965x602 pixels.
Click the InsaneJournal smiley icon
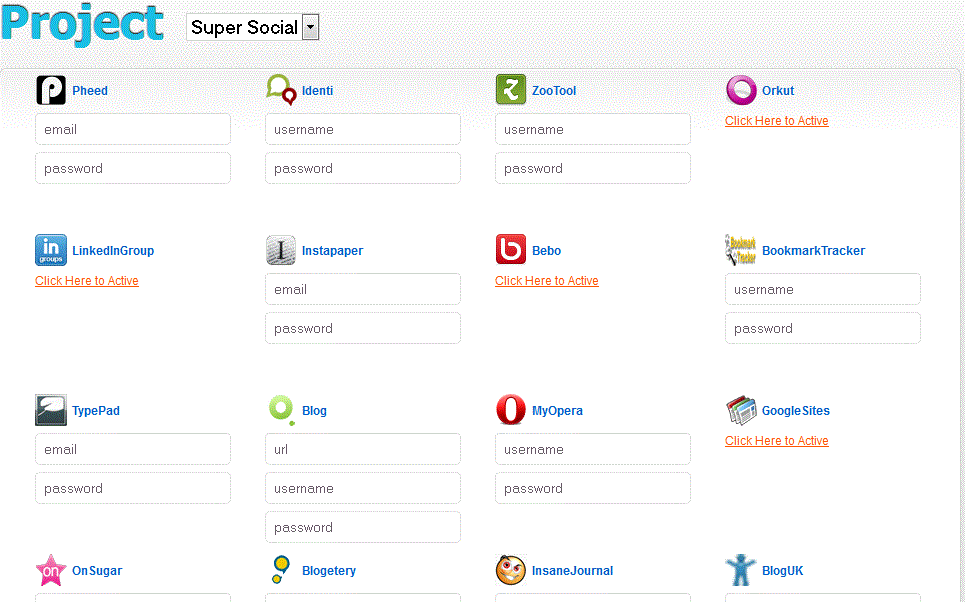click(x=511, y=570)
